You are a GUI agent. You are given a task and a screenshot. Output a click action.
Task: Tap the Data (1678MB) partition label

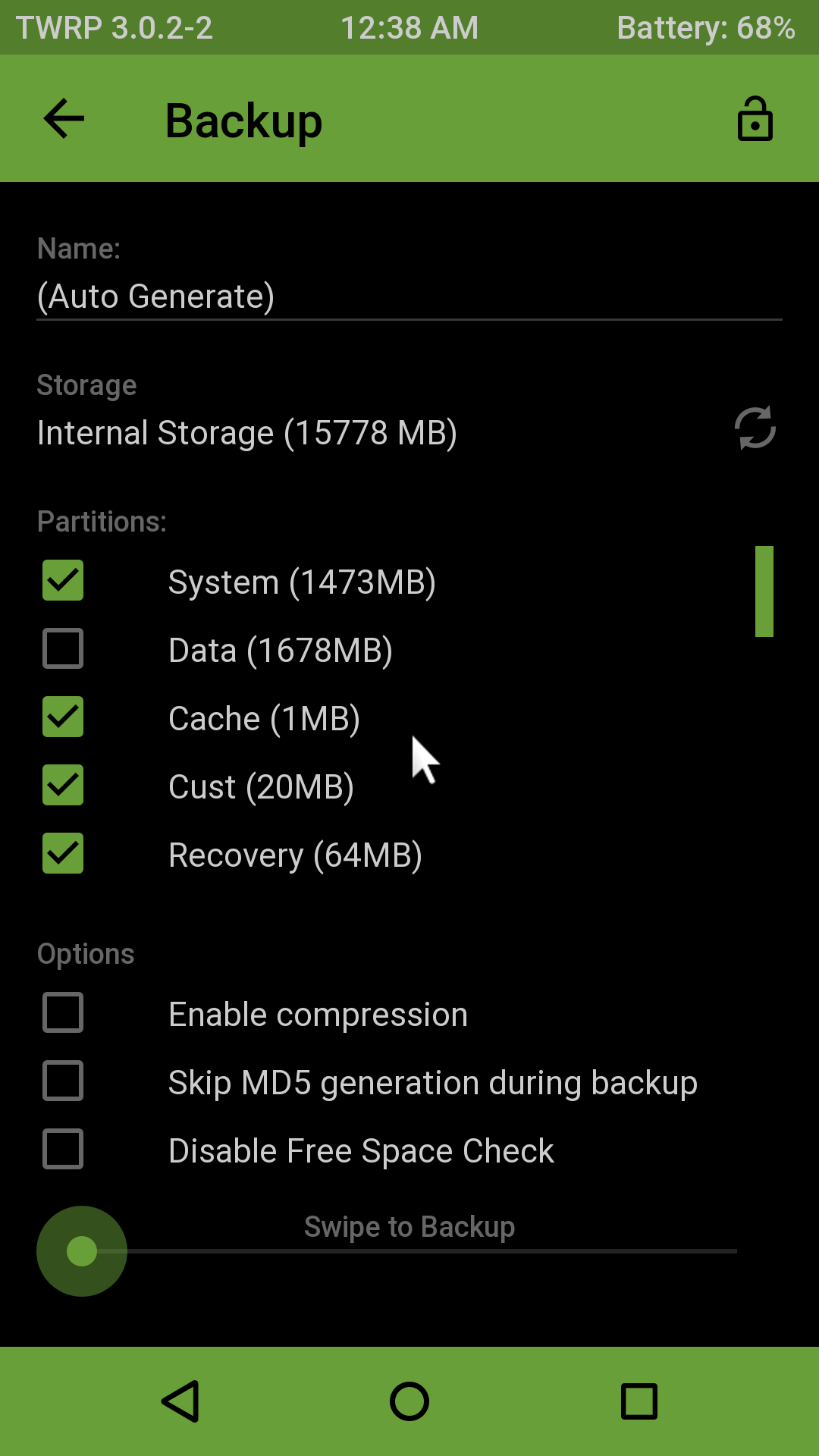(x=281, y=651)
